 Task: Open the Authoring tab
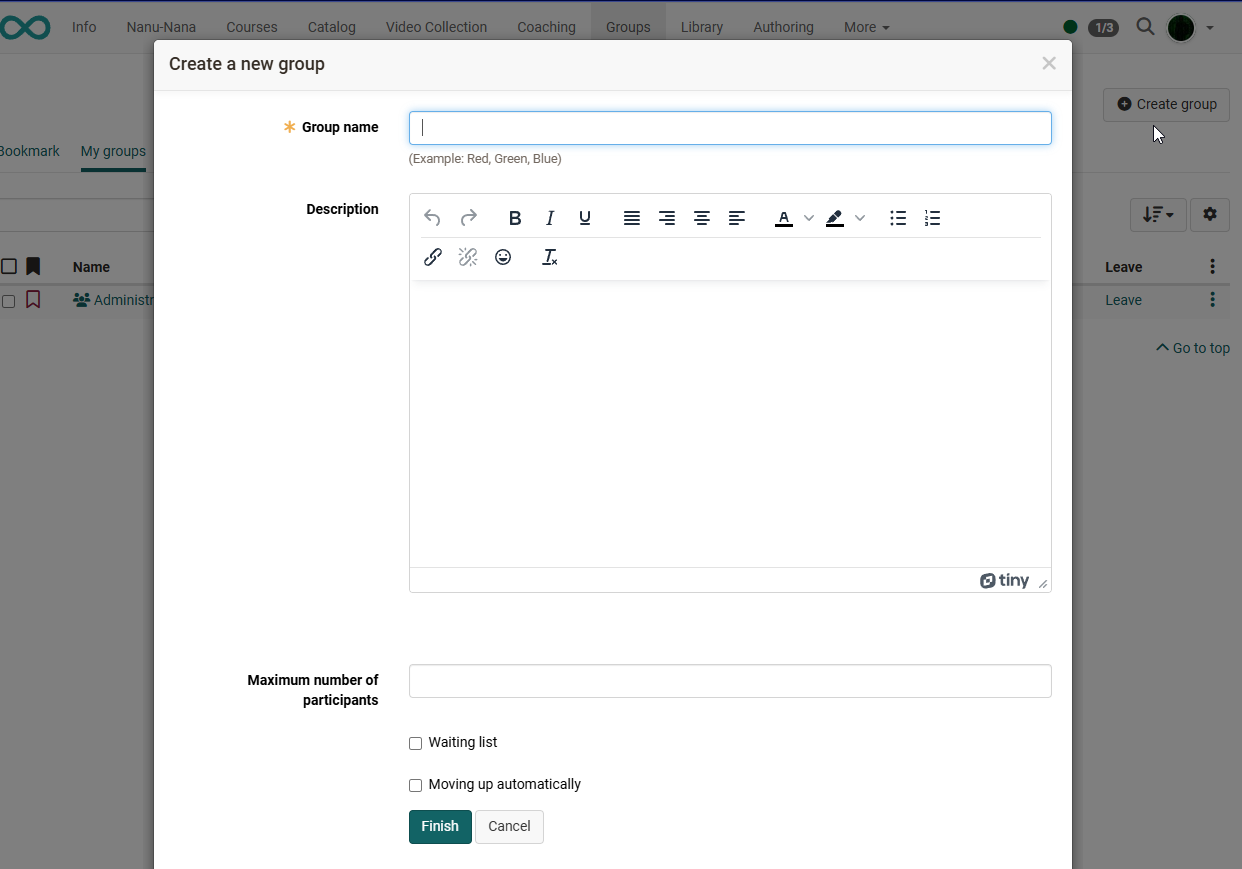783,27
